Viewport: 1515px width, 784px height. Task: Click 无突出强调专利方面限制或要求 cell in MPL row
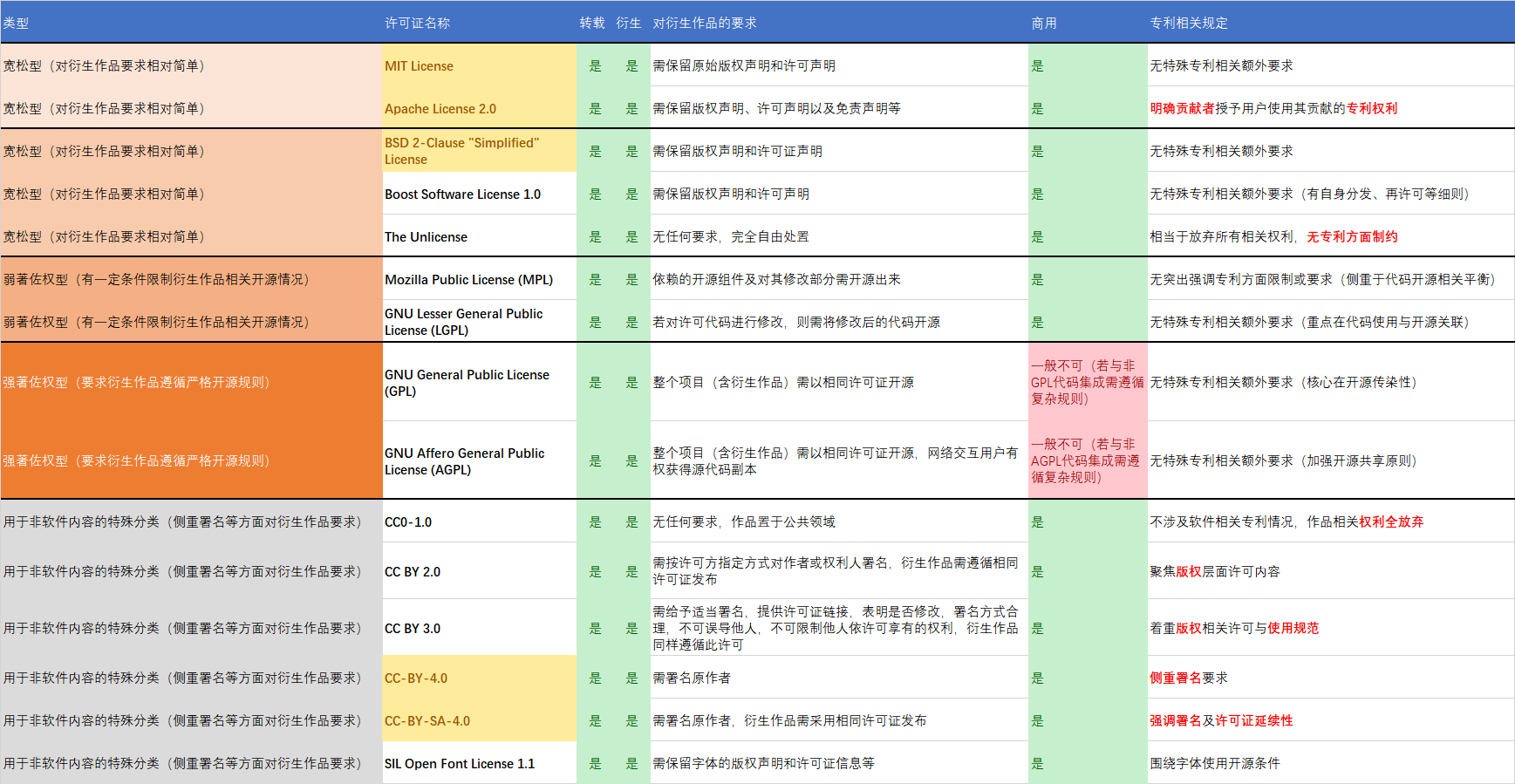1331,279
